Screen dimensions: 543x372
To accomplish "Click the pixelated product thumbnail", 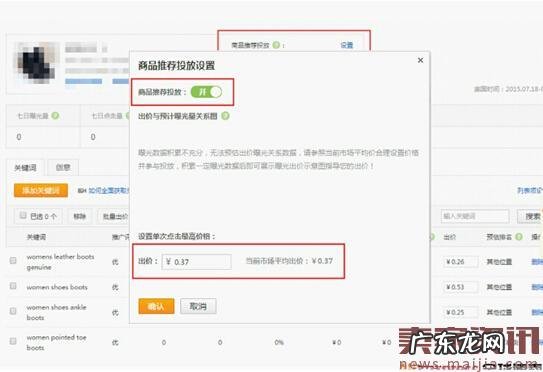I will point(37,63).
